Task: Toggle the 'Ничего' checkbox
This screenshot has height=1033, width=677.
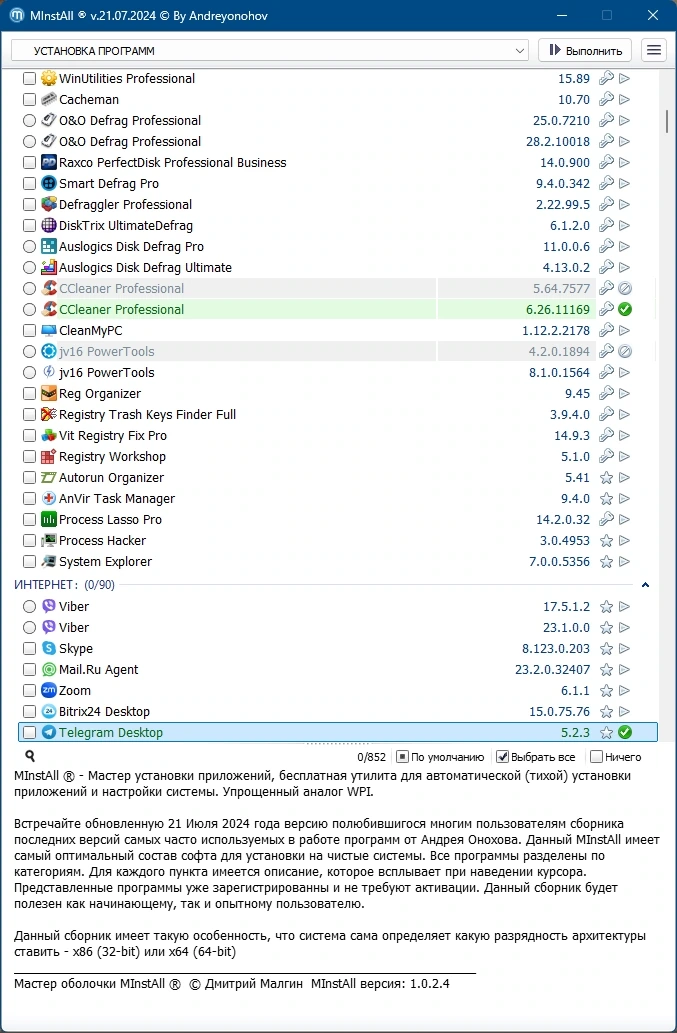Action: [597, 756]
